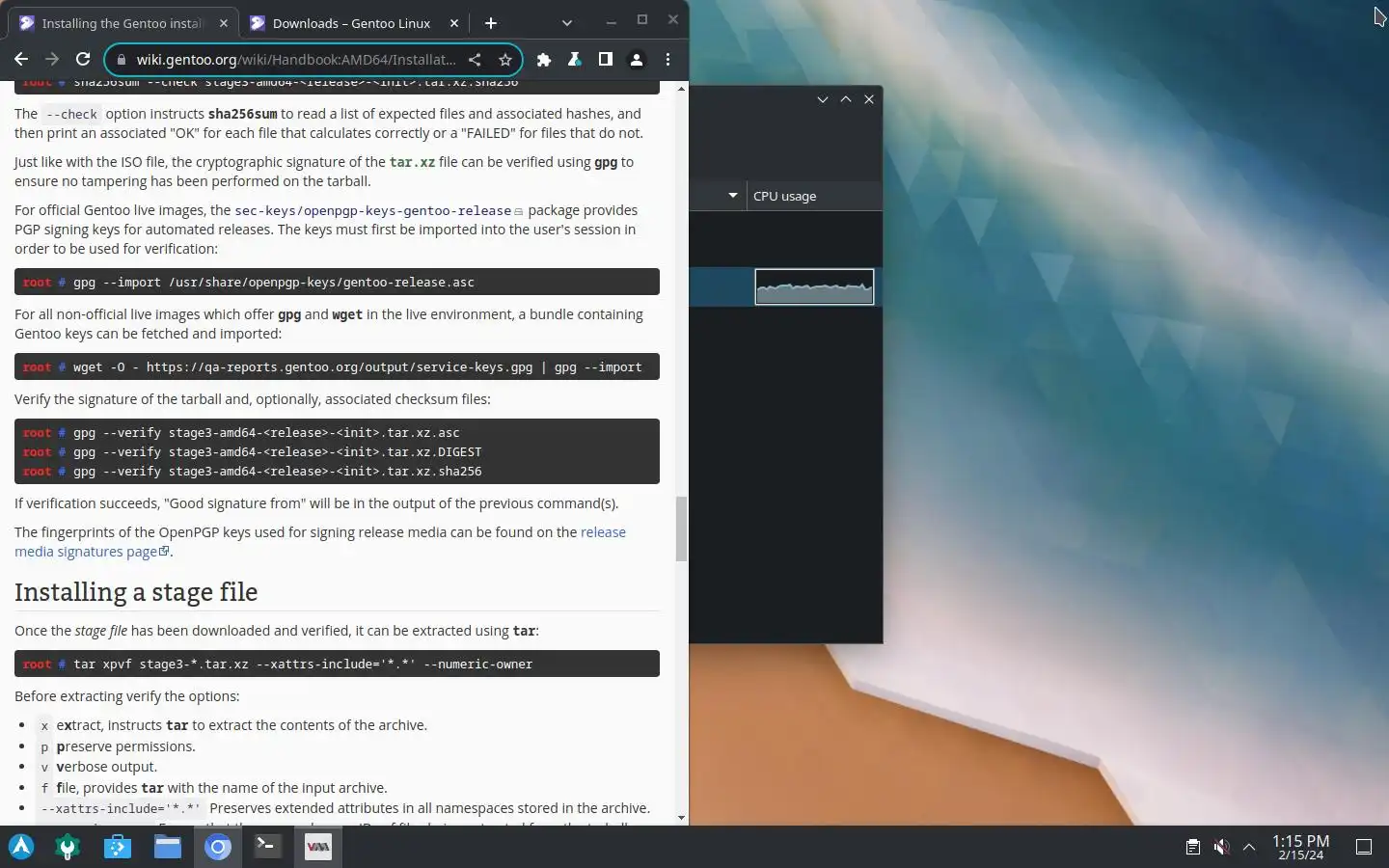The image size is (1389, 868).
Task: Close the Downloads – Gentoo Linux tab
Action: 454,23
